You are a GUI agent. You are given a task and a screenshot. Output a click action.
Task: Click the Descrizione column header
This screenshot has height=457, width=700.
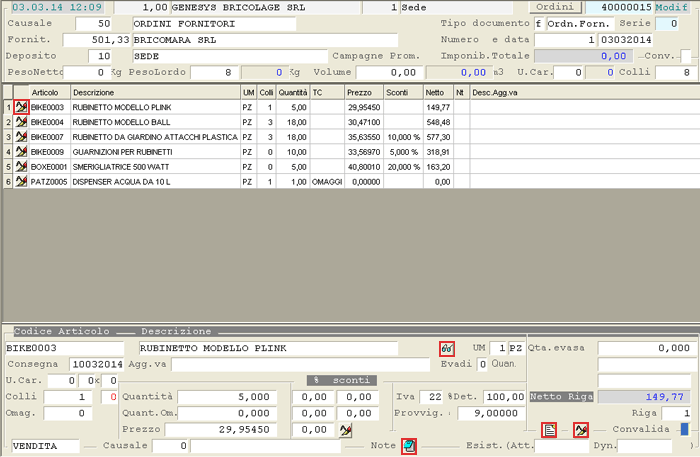[x=155, y=92]
